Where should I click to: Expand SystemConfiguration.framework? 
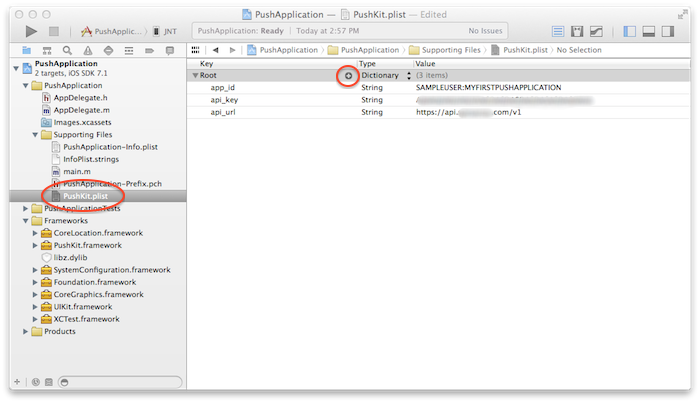(x=35, y=270)
